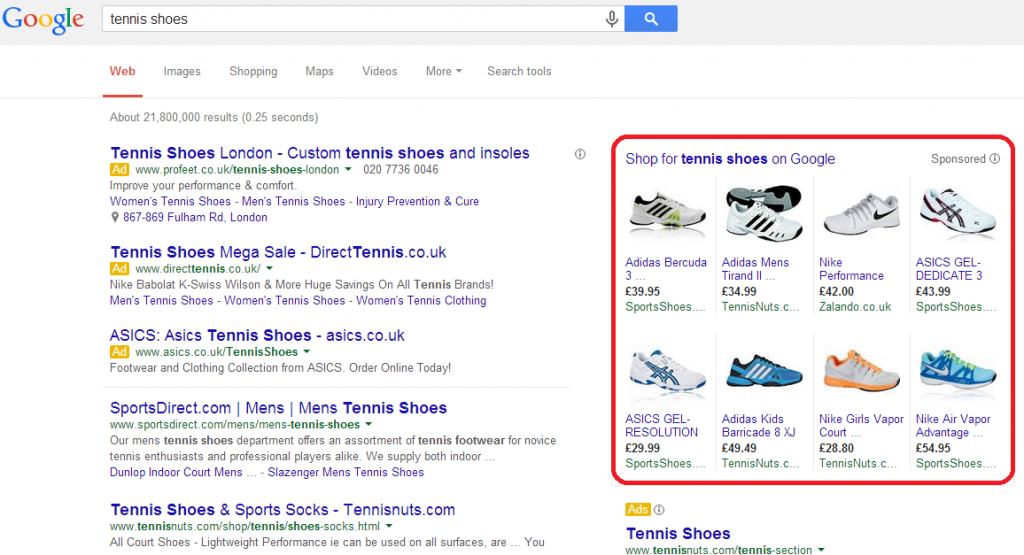The width and height of the screenshot is (1024, 555).
Task: Click the Google logo
Action: pos(43,20)
